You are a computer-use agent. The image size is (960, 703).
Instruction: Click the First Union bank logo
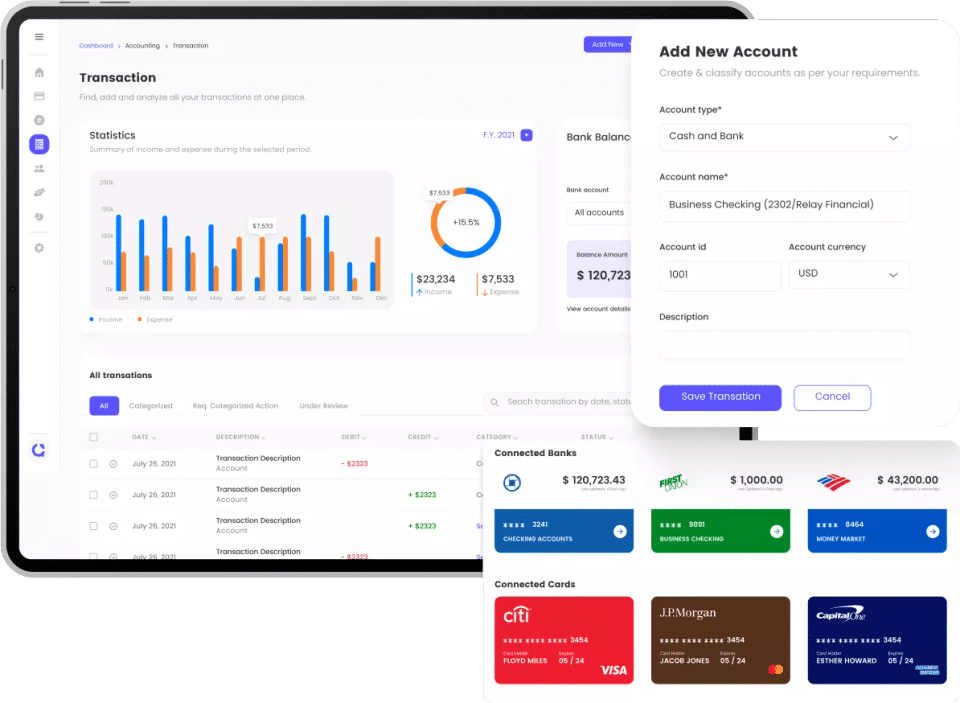(x=673, y=482)
